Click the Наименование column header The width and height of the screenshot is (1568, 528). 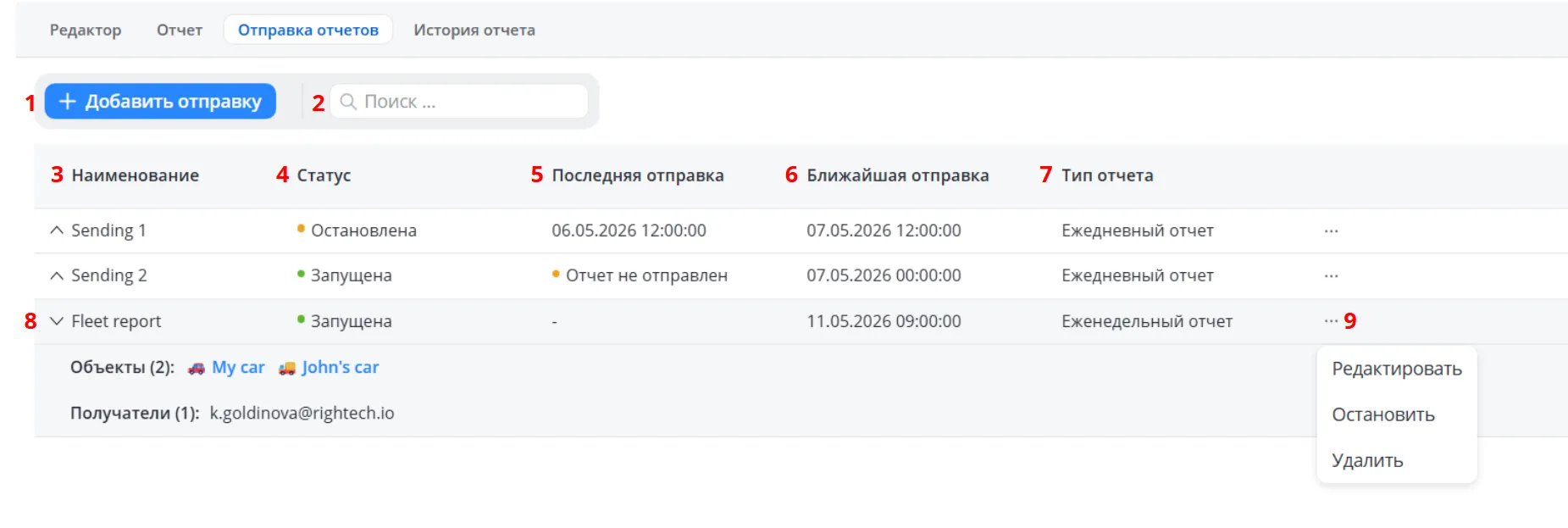pyautogui.click(x=136, y=175)
